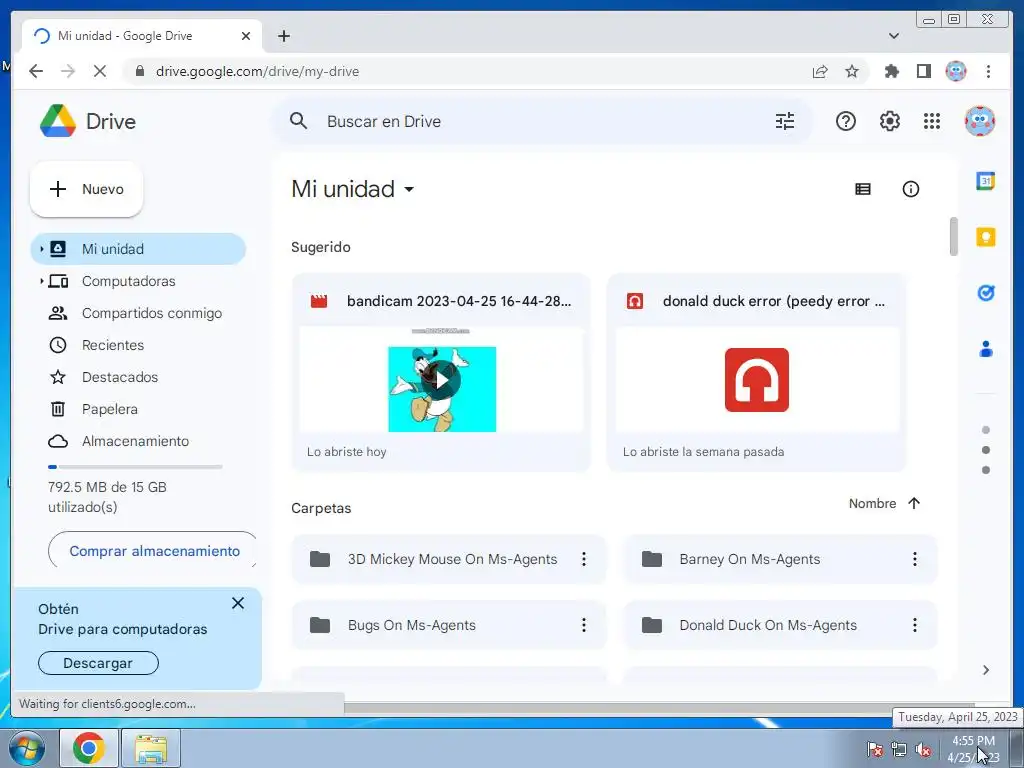Open Google Tasks side panel
This screenshot has width=1024, height=768.
pos(985,293)
